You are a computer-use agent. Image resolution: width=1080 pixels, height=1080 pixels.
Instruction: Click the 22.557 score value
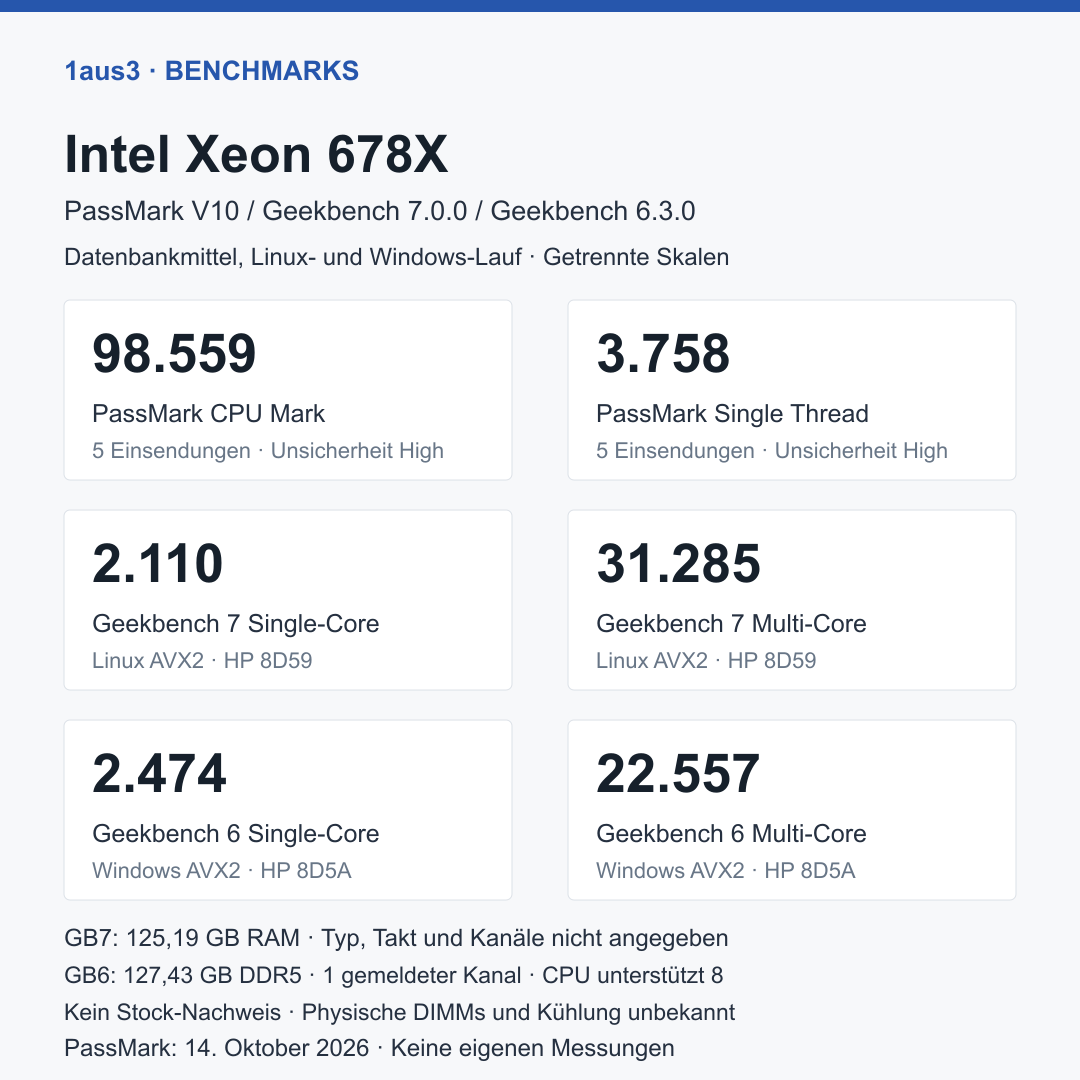(678, 773)
